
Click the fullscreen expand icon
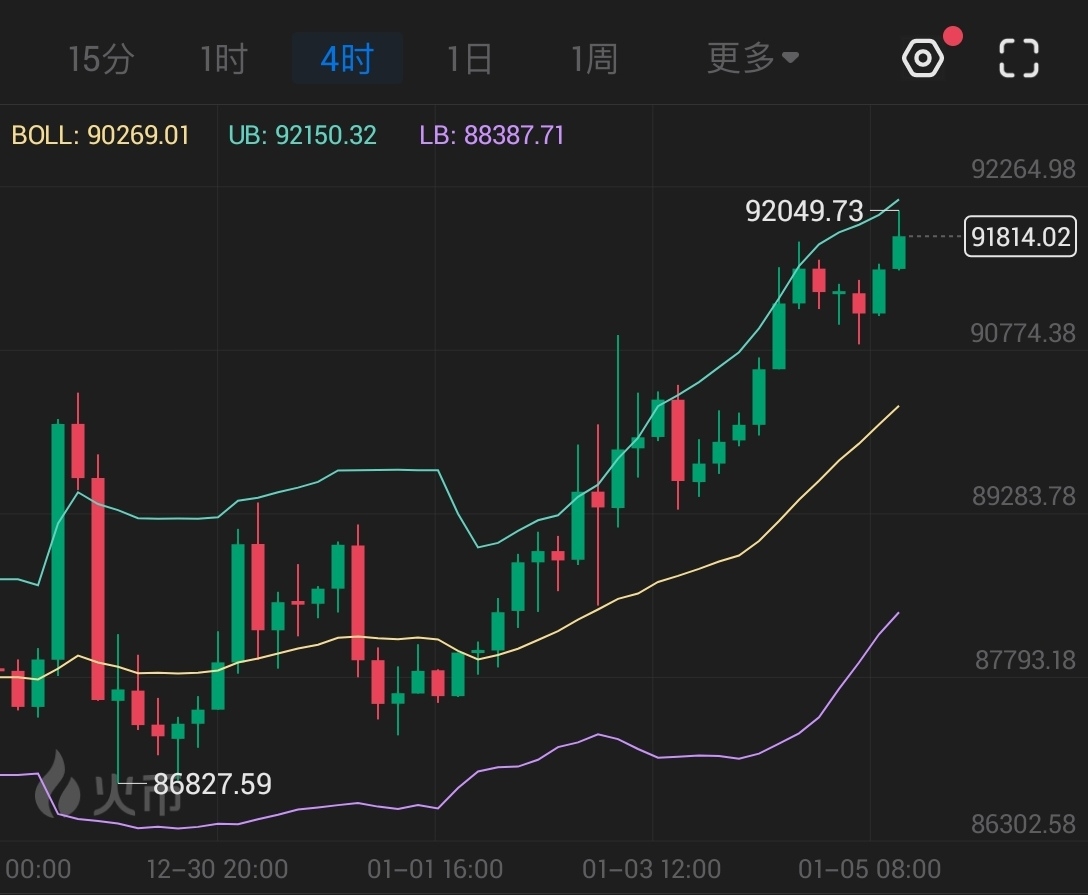click(1019, 58)
